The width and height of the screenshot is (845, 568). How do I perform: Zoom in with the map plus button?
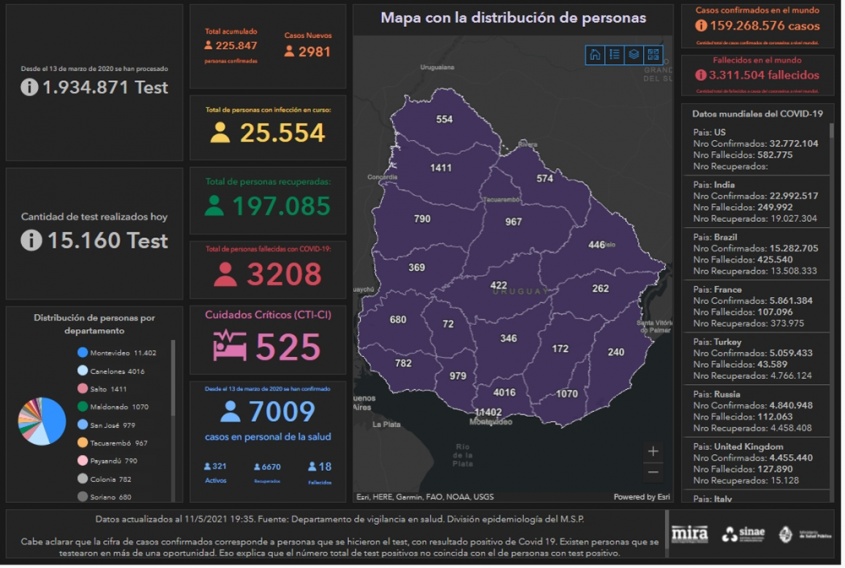click(x=653, y=452)
